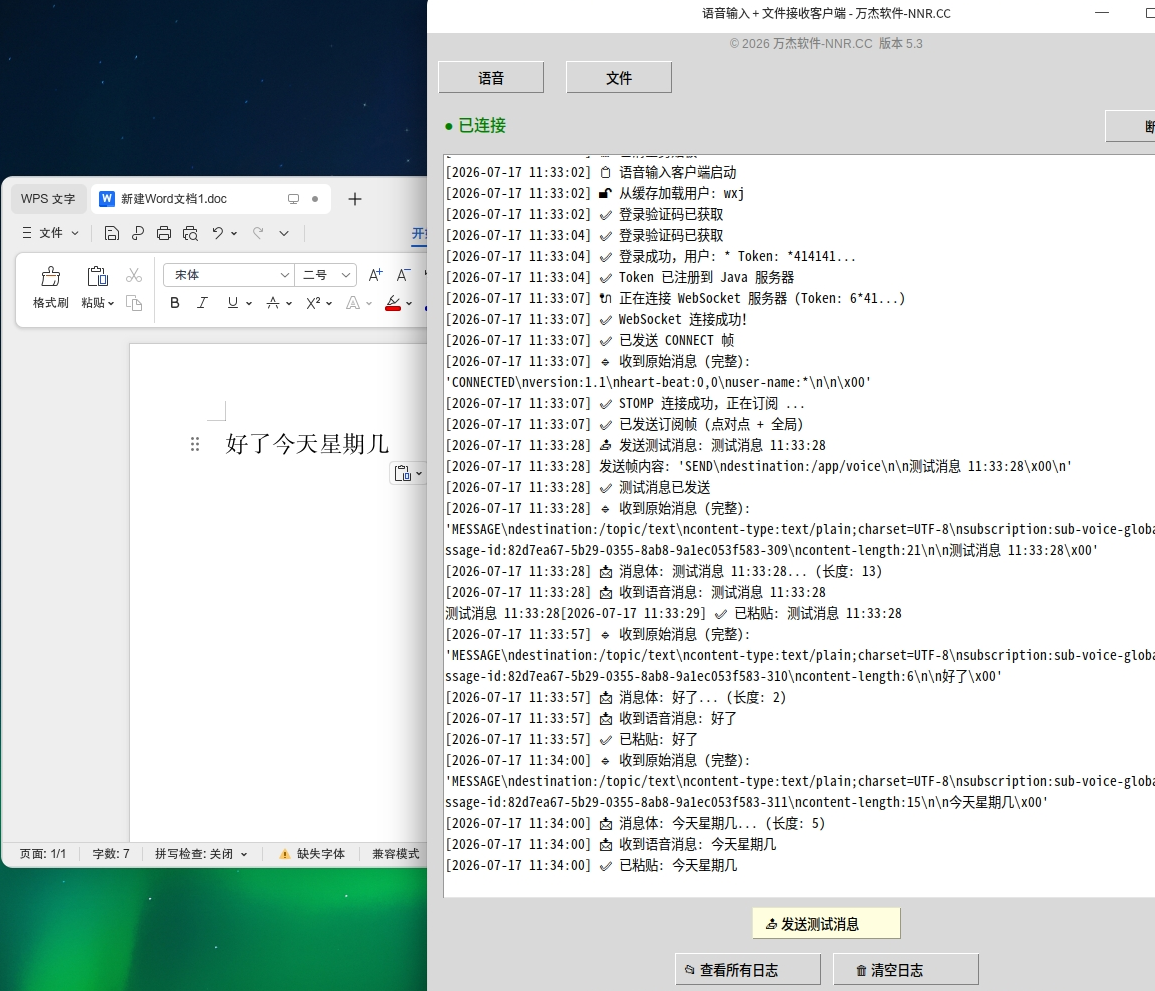Expand the quick access toolbar customize chevron
Image resolution: width=1155 pixels, height=991 pixels.
(284, 234)
